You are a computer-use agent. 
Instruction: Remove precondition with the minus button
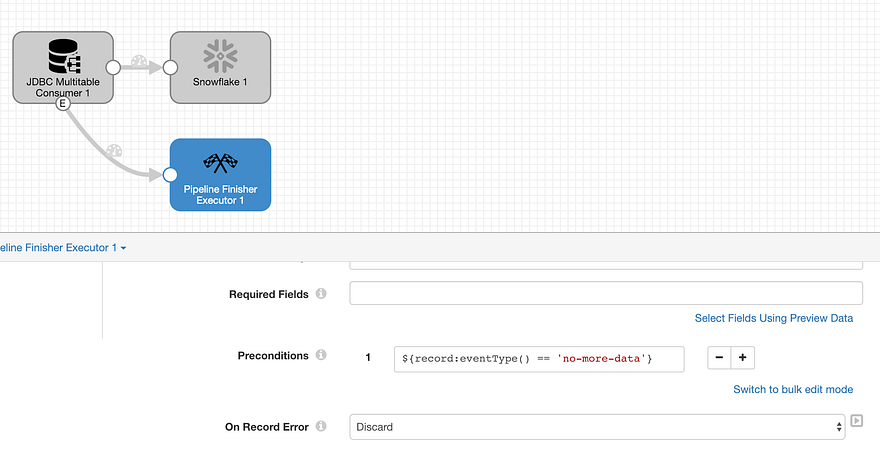tap(719, 357)
